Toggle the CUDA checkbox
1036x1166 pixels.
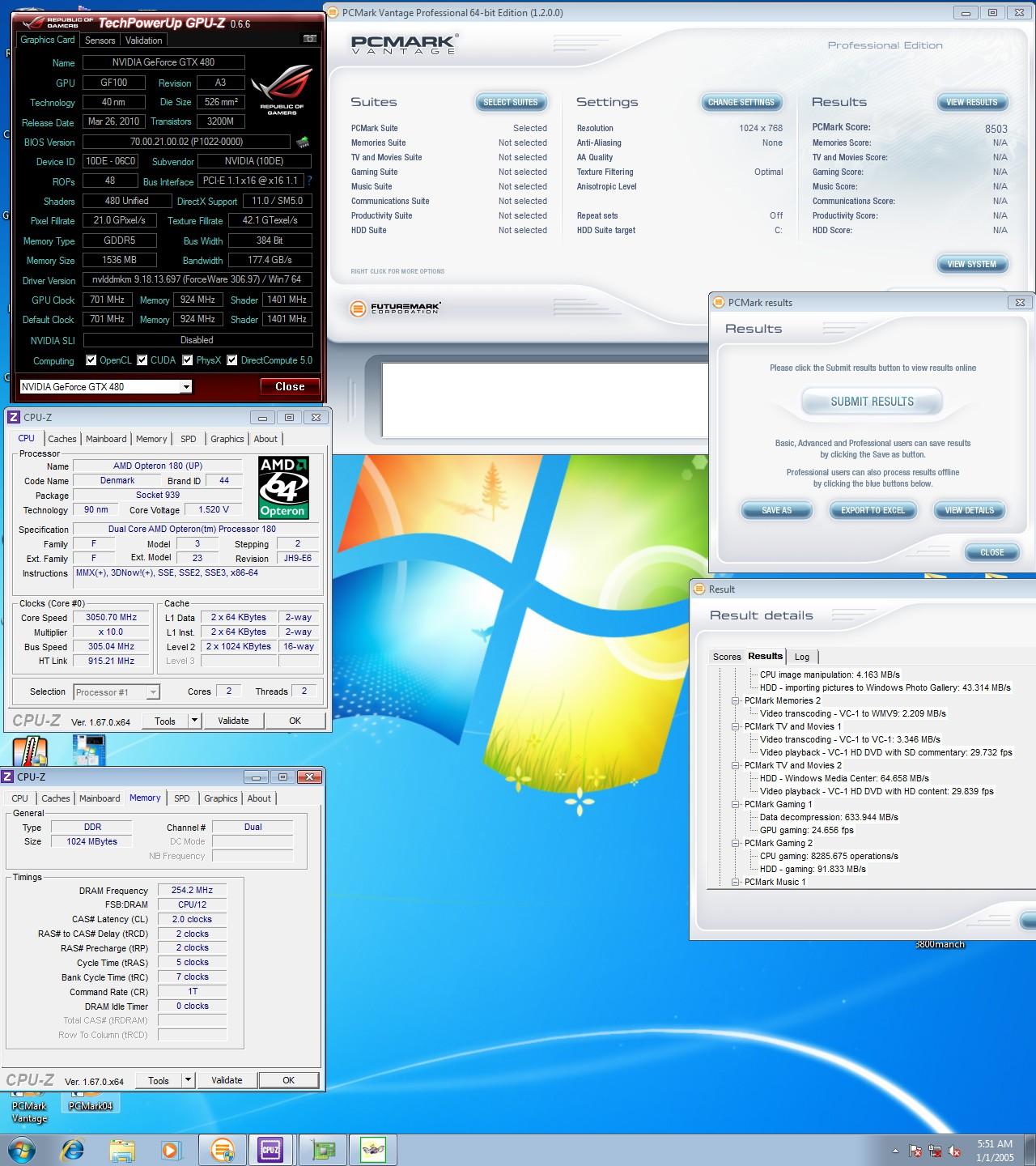pyautogui.click(x=142, y=360)
